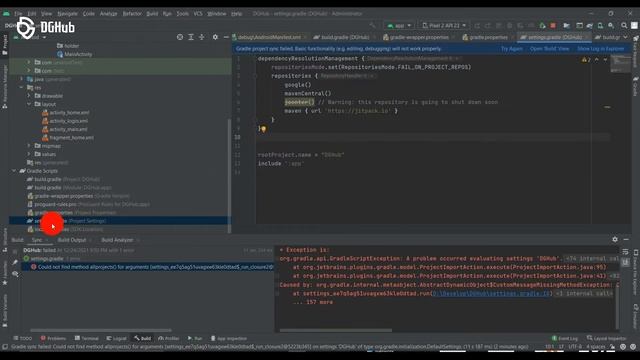640x360 pixels.
Task: Click the exception output horizontal scrollbar
Action: 336,330
